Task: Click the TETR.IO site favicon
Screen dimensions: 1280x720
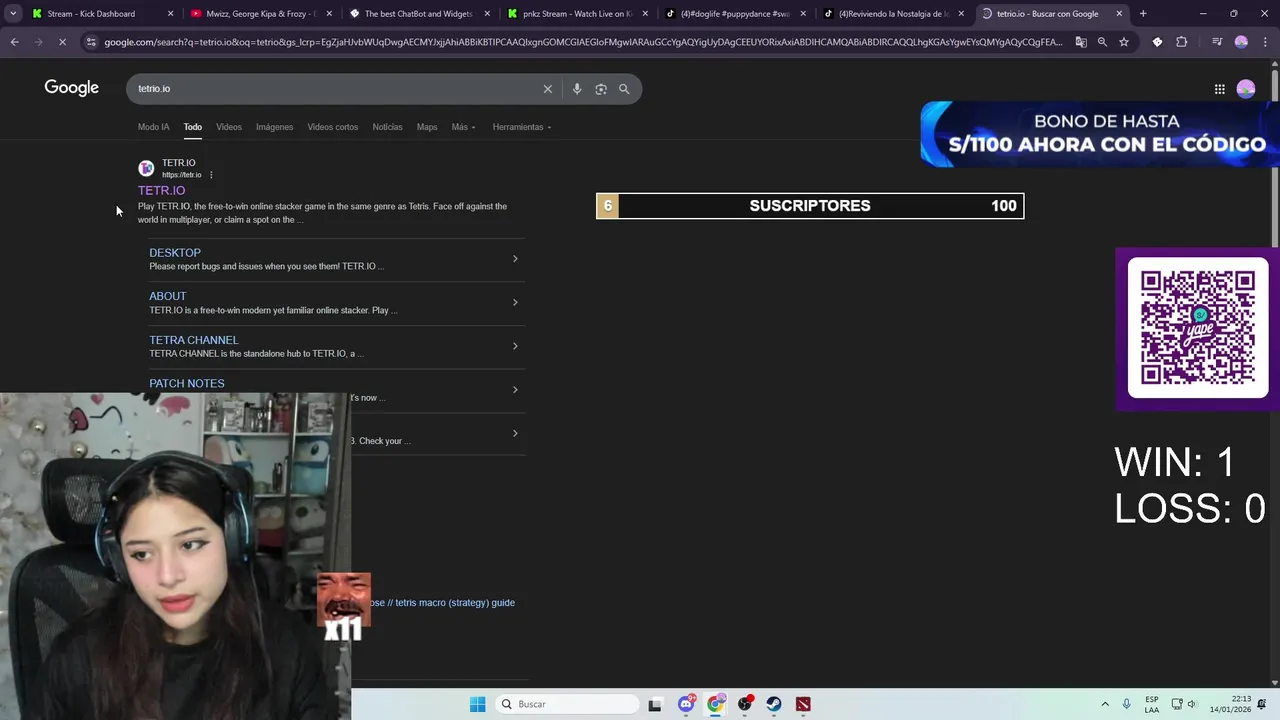Action: [146, 168]
